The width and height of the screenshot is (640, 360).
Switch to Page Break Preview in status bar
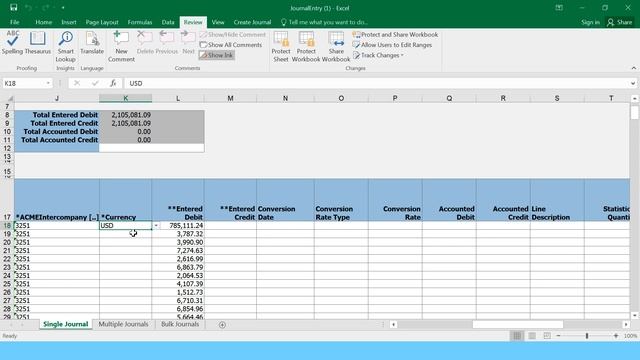[547, 336]
